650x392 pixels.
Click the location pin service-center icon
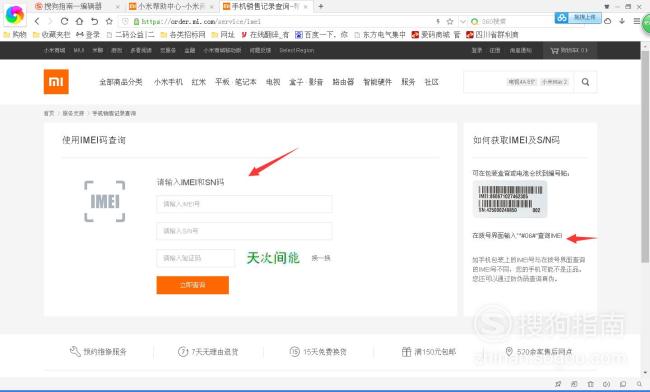[509, 351]
